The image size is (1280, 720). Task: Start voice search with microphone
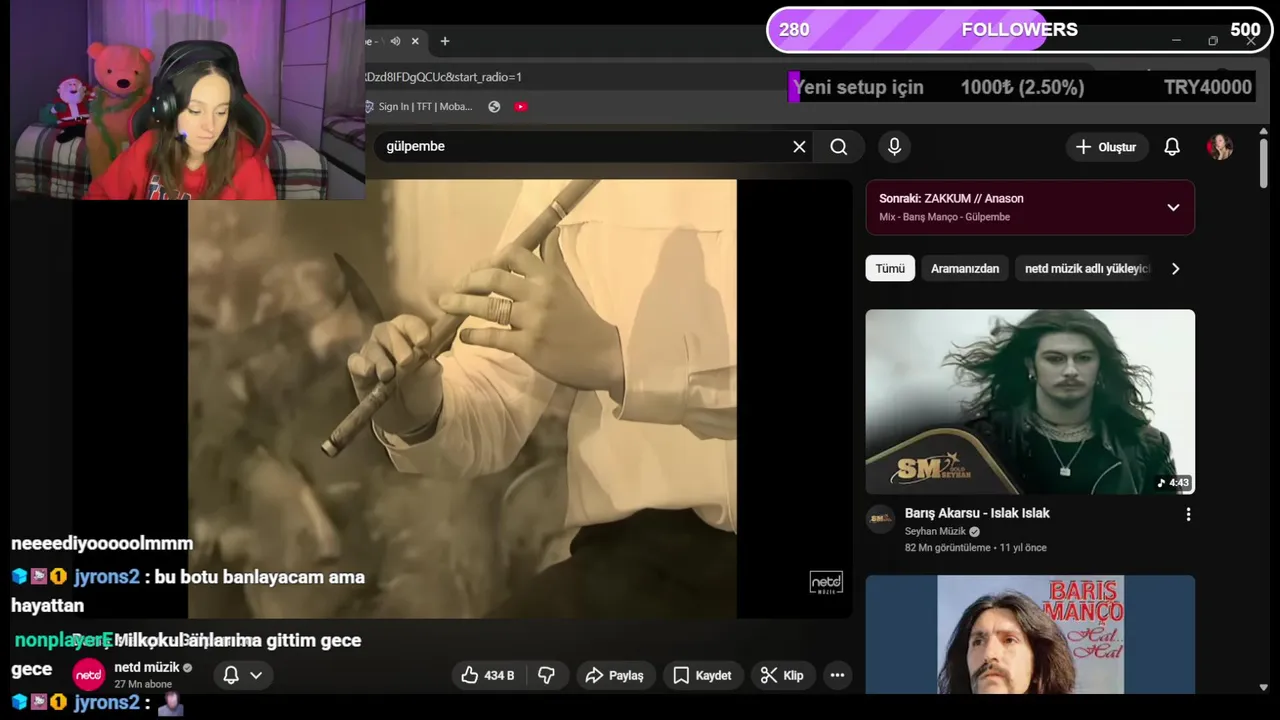pyautogui.click(x=894, y=147)
